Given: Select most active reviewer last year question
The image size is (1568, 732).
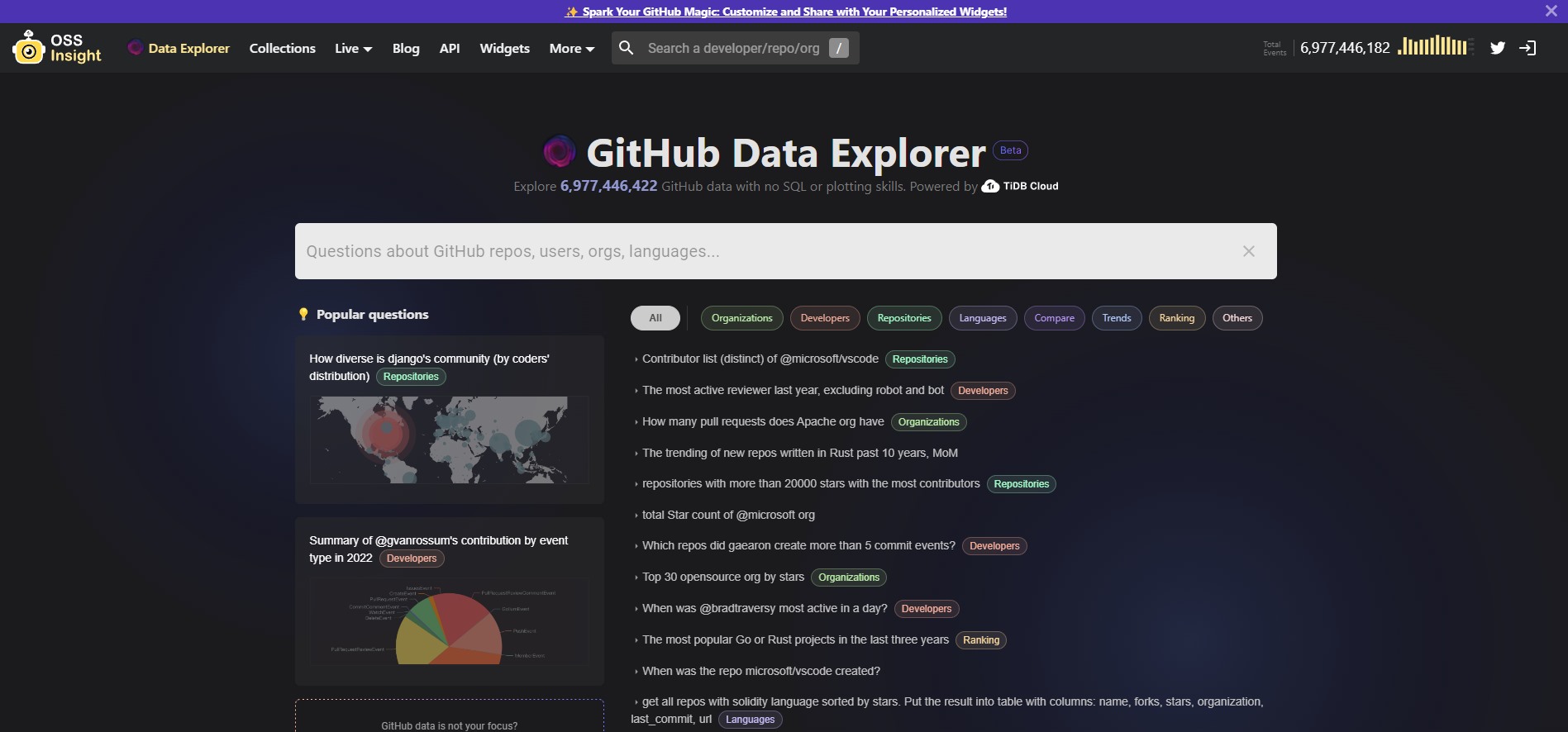Looking at the screenshot, I should pos(793,390).
